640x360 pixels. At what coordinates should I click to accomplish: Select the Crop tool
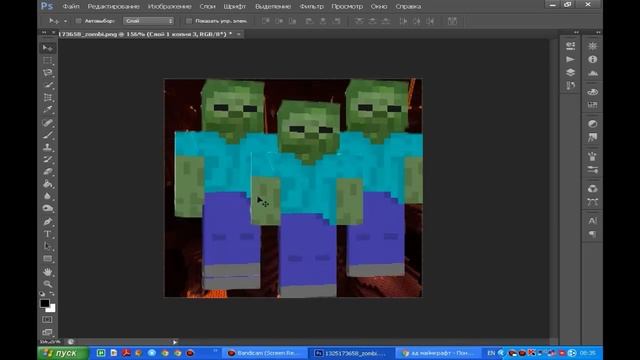47,98
